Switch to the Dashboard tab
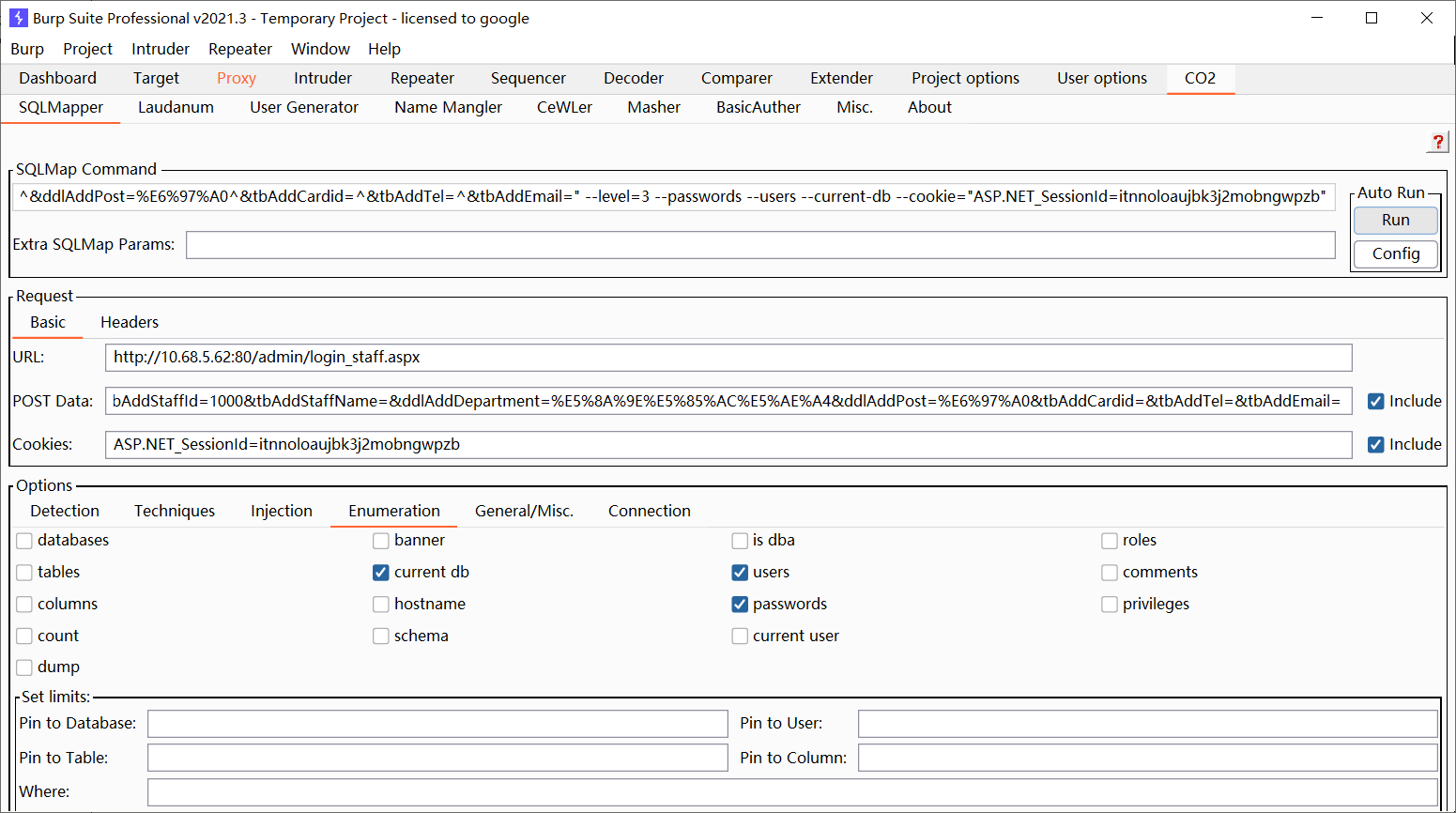 (x=57, y=78)
